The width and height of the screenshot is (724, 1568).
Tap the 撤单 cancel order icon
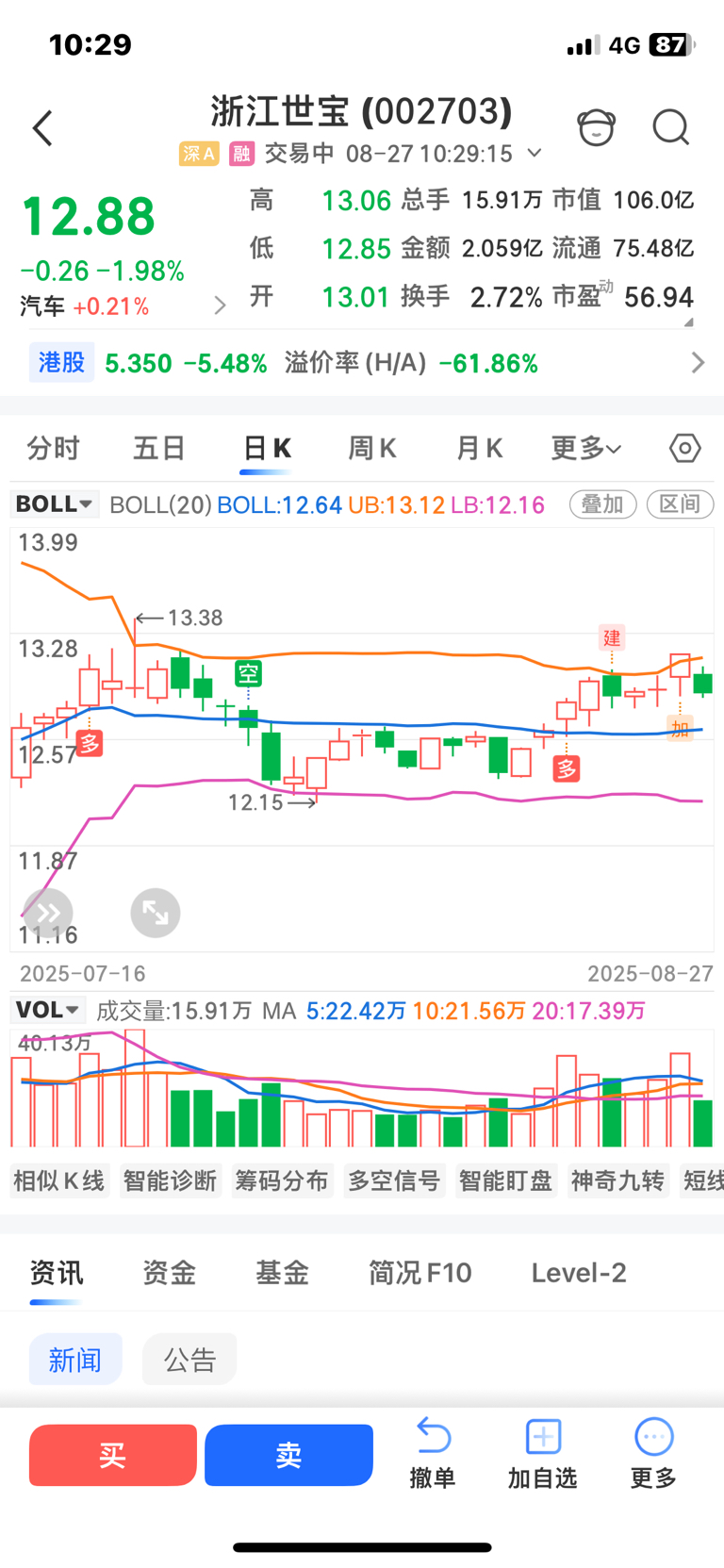433,1436
